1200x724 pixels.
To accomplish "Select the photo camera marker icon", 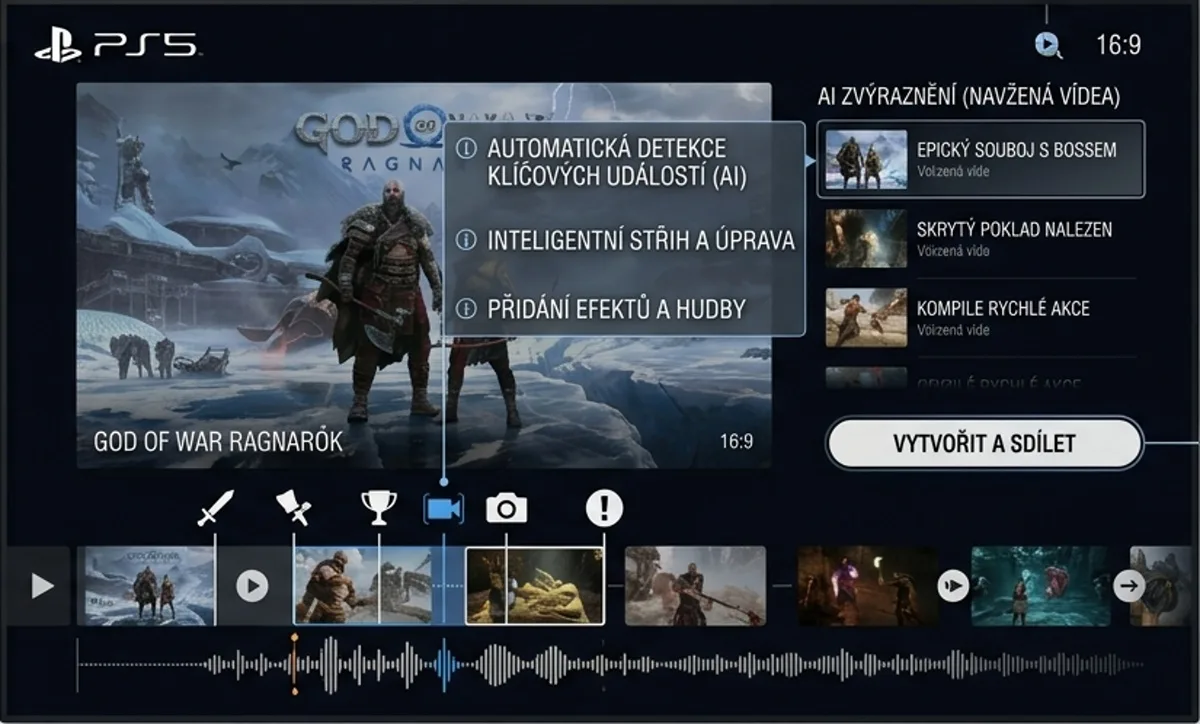I will pos(506,508).
